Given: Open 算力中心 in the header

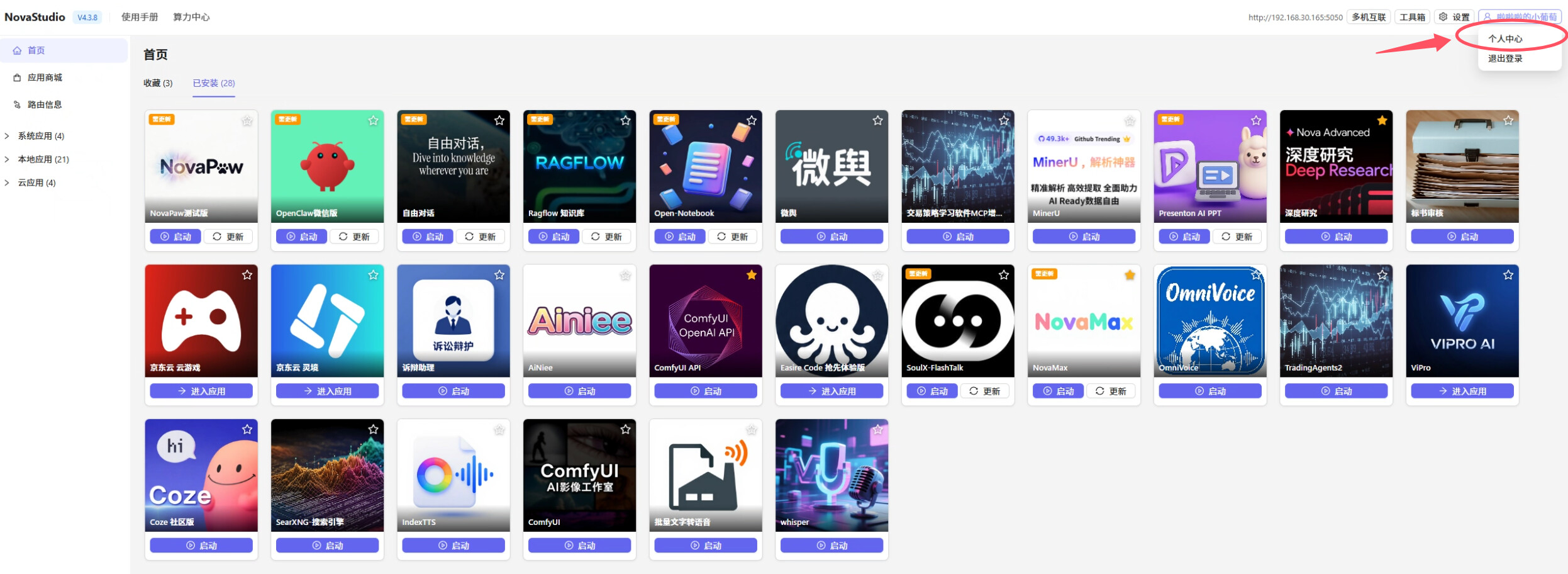Looking at the screenshot, I should tap(191, 17).
